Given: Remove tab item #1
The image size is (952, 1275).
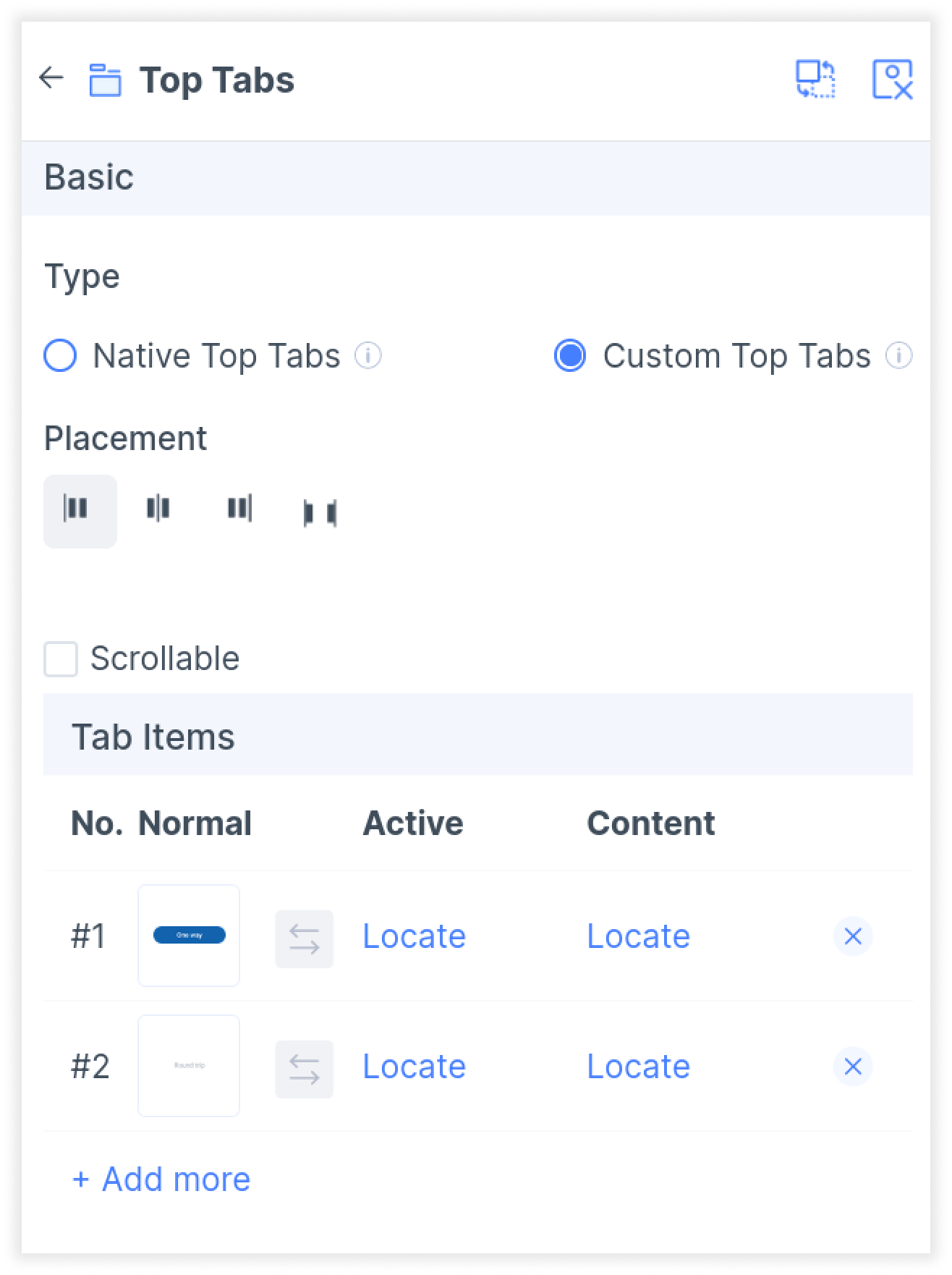Looking at the screenshot, I should point(853,936).
